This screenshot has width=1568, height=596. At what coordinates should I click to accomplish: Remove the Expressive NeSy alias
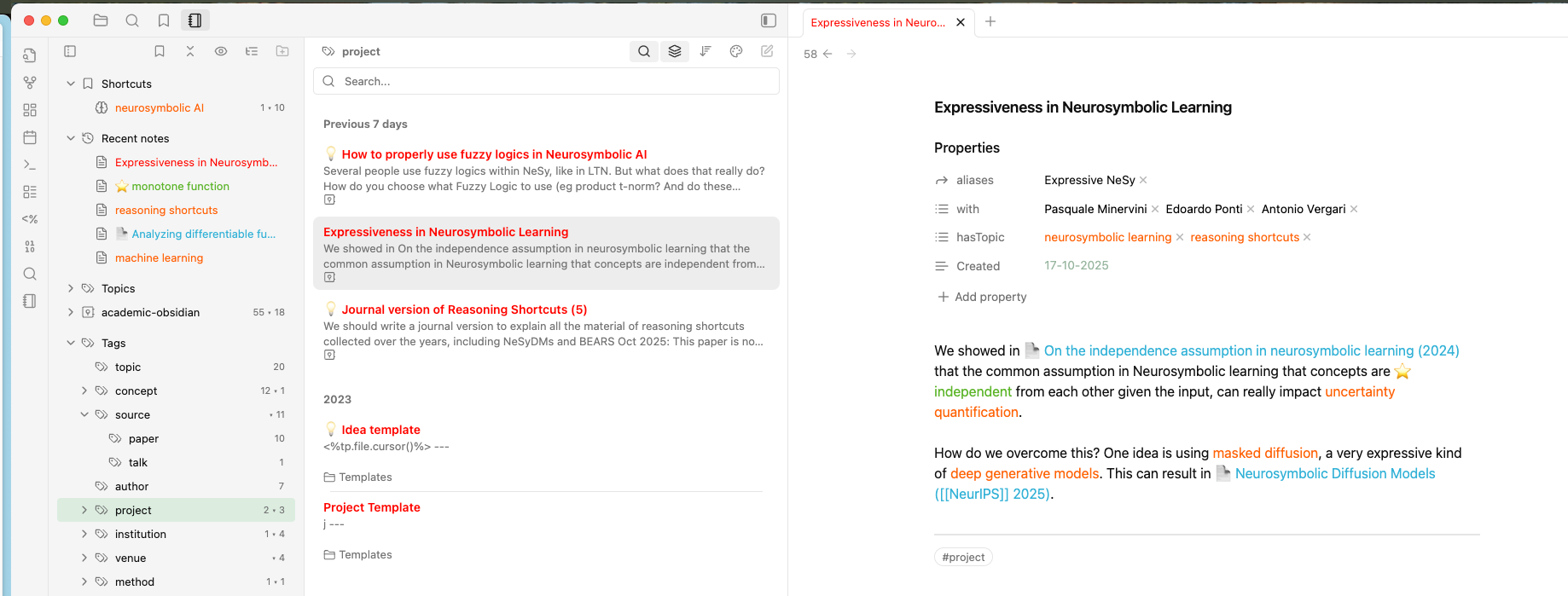point(1143,180)
